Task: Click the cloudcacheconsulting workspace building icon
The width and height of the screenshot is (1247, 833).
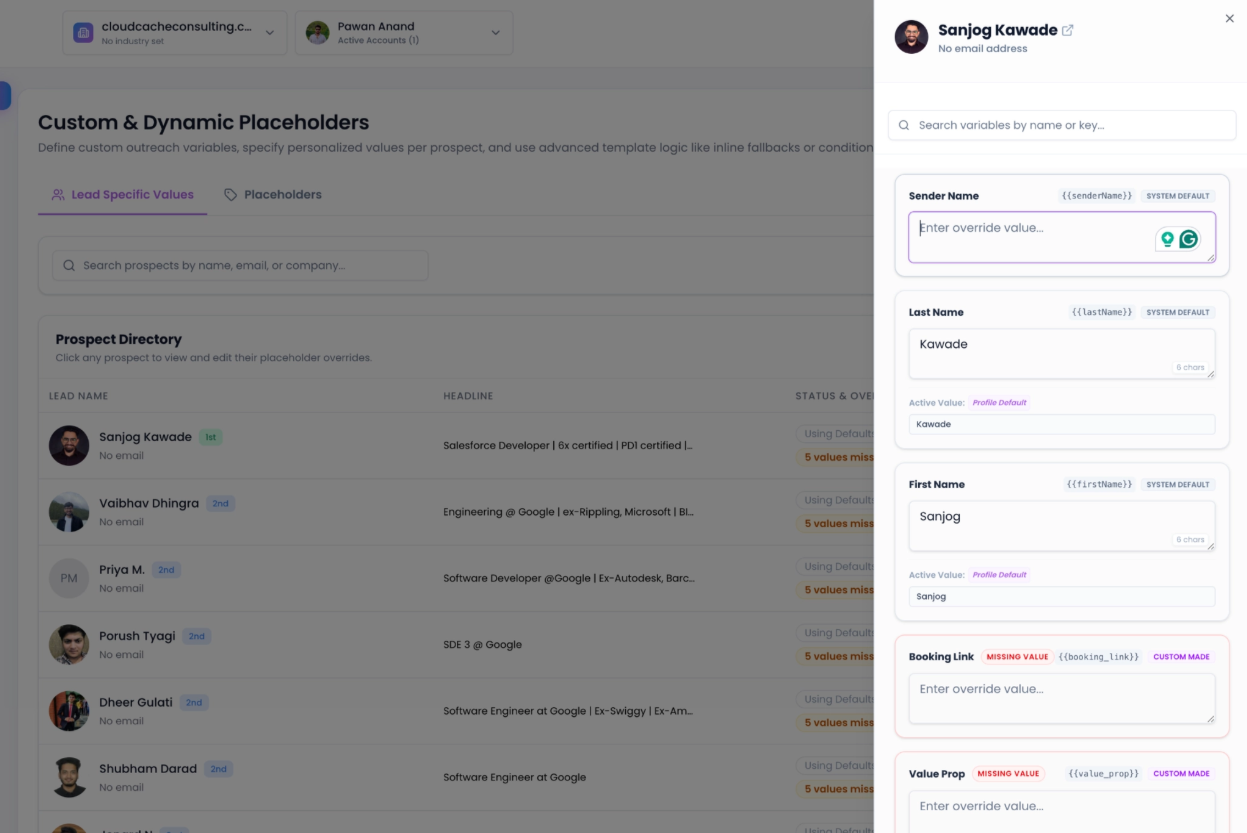Action: tap(84, 33)
